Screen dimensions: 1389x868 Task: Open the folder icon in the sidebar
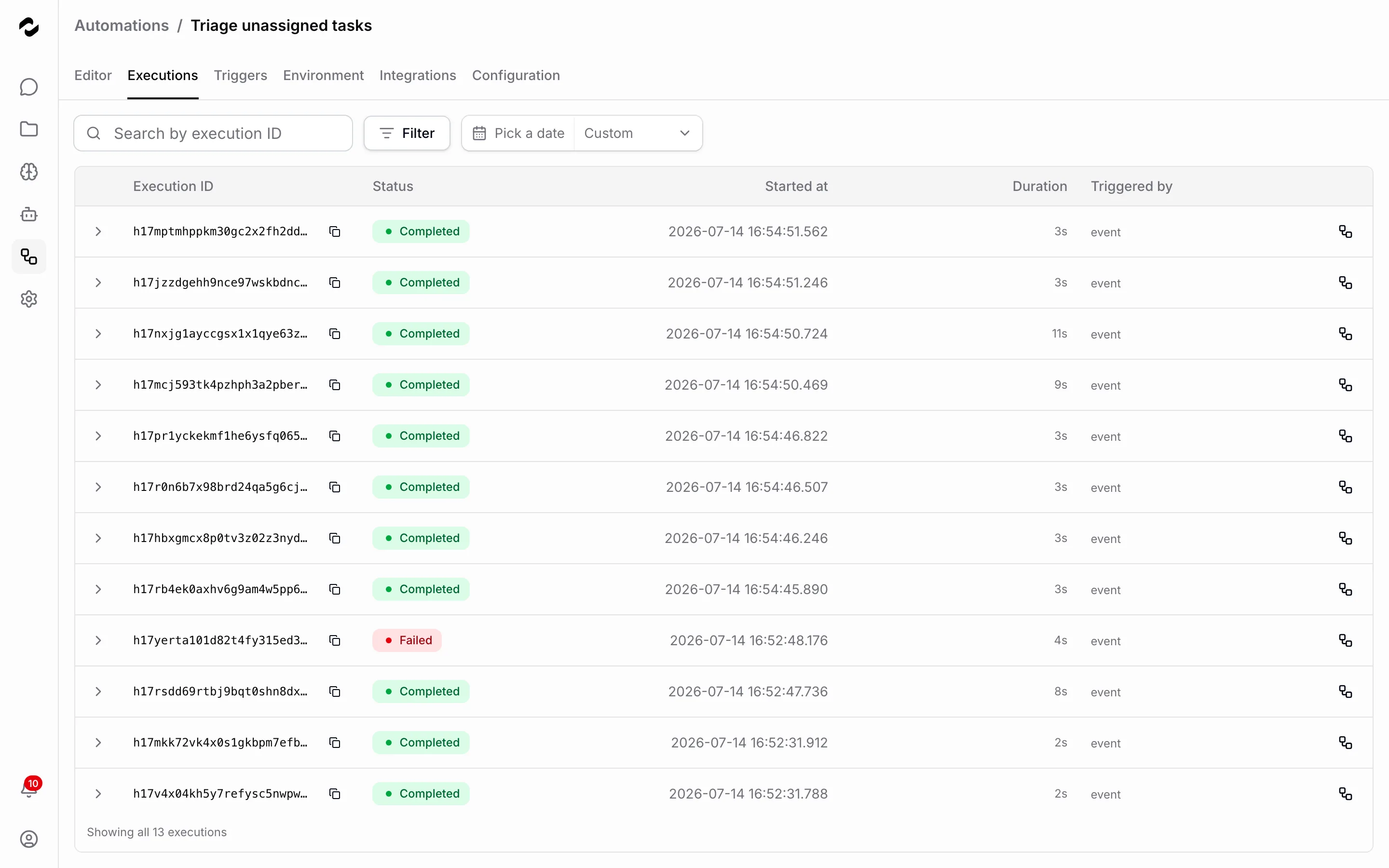tap(29, 129)
